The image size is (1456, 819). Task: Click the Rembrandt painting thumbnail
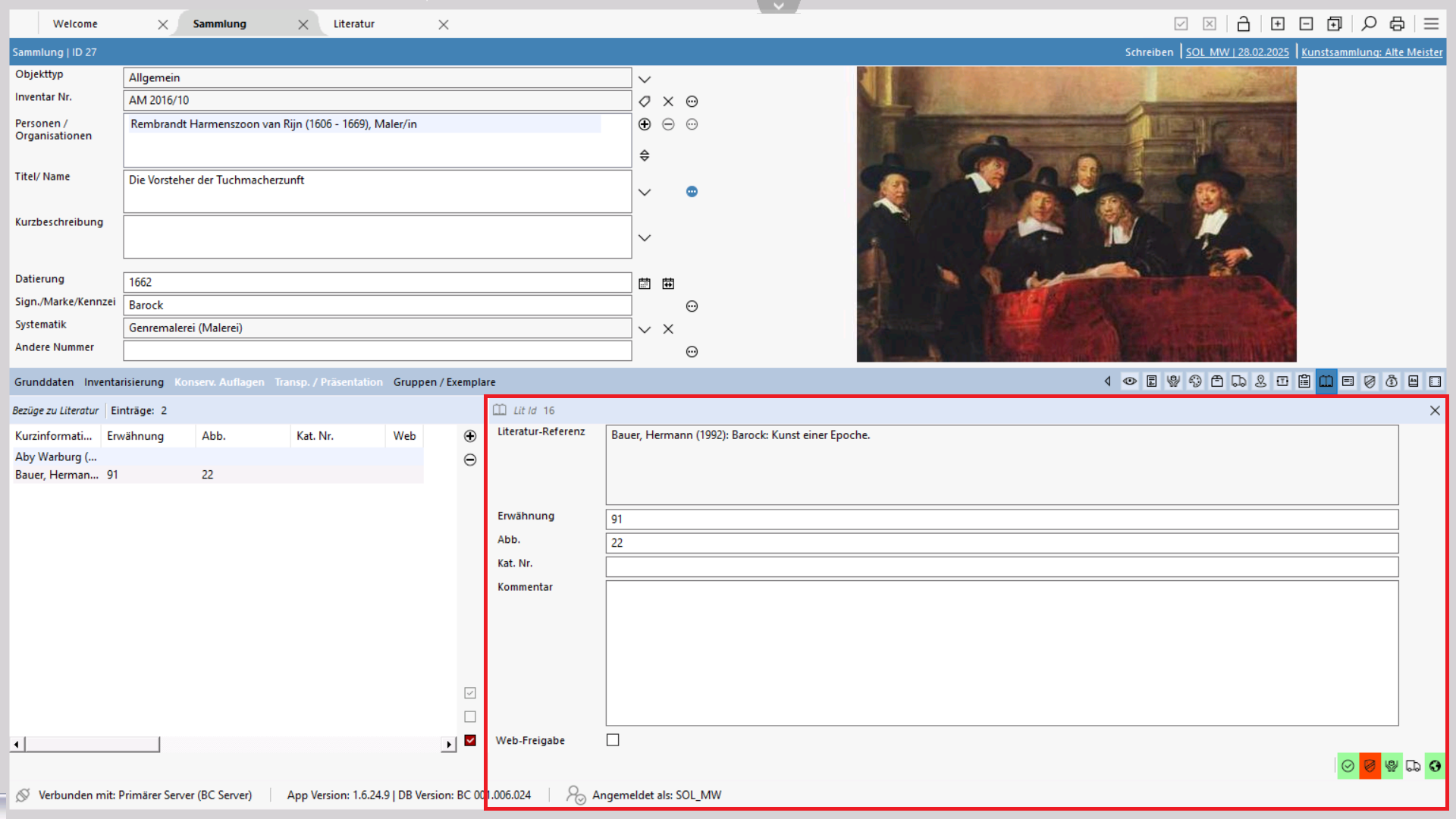coord(1076,214)
